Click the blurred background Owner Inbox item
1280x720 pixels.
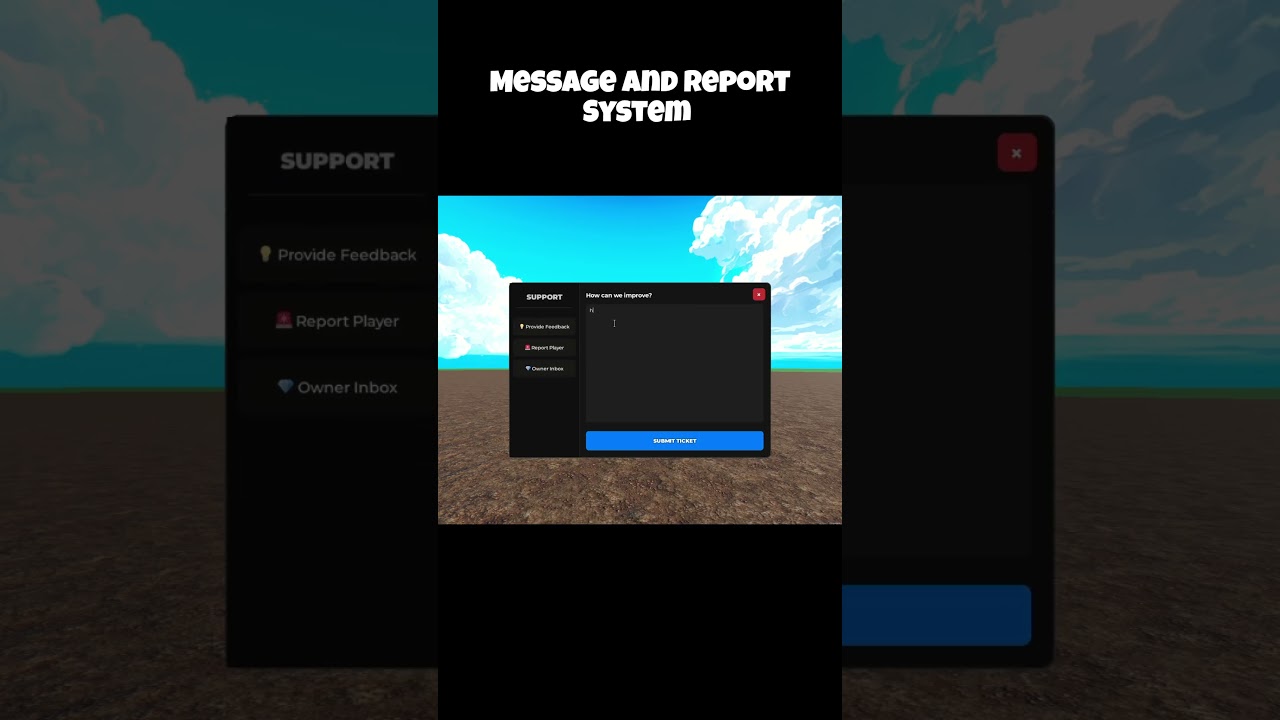pos(337,387)
